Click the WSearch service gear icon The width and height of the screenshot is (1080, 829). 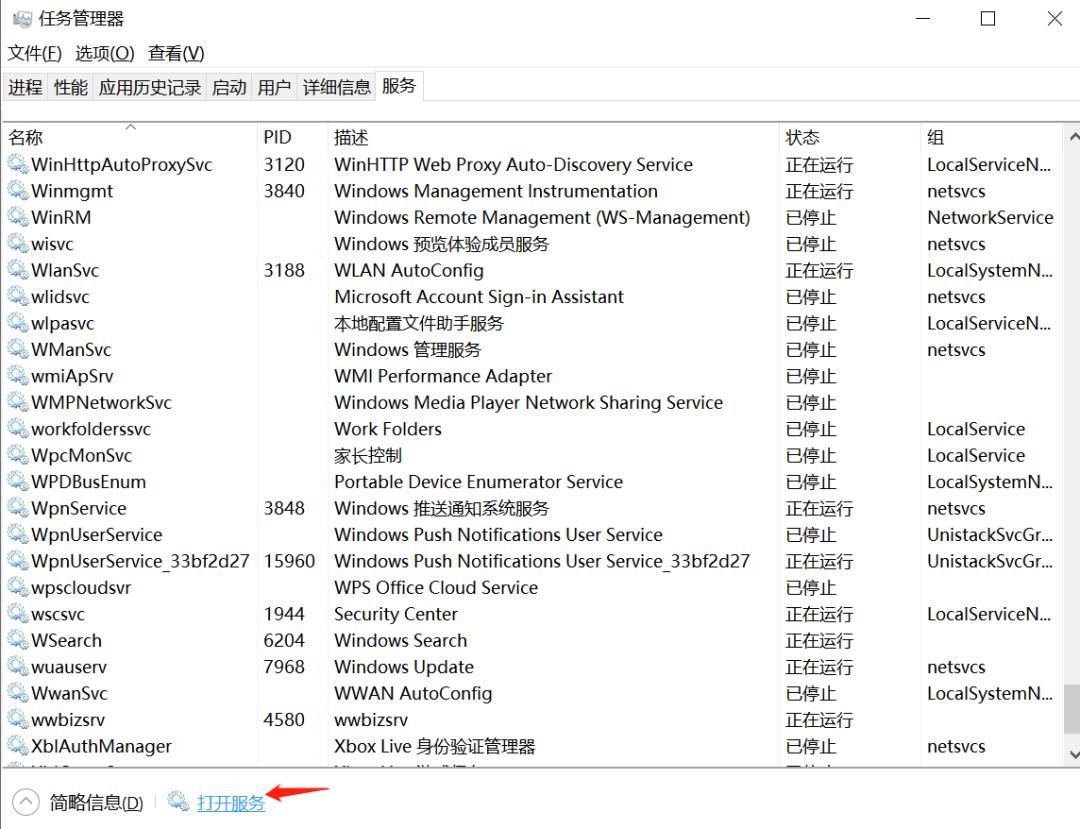[17, 640]
